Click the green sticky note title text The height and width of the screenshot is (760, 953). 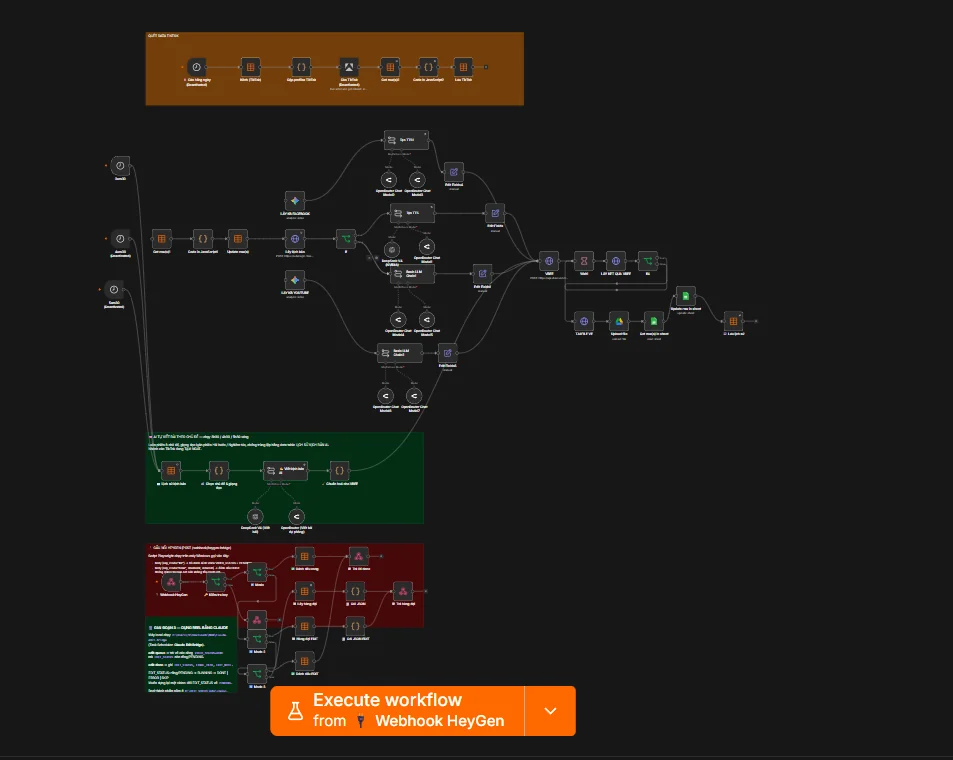click(x=199, y=437)
